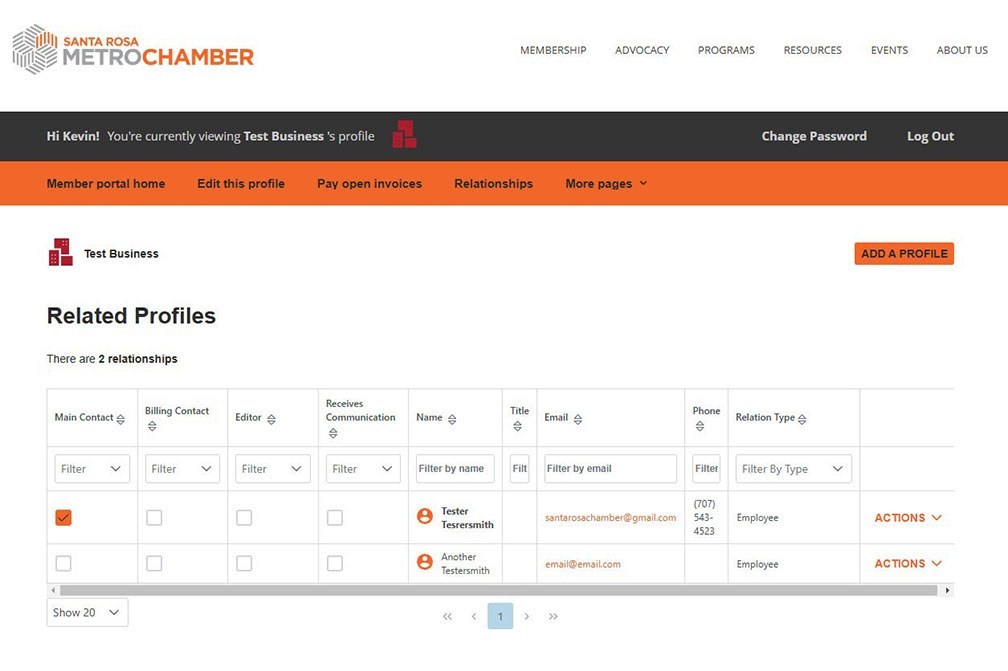Screen dimensions: 1008x671
Task: Open the Relationships page
Action: (x=494, y=184)
